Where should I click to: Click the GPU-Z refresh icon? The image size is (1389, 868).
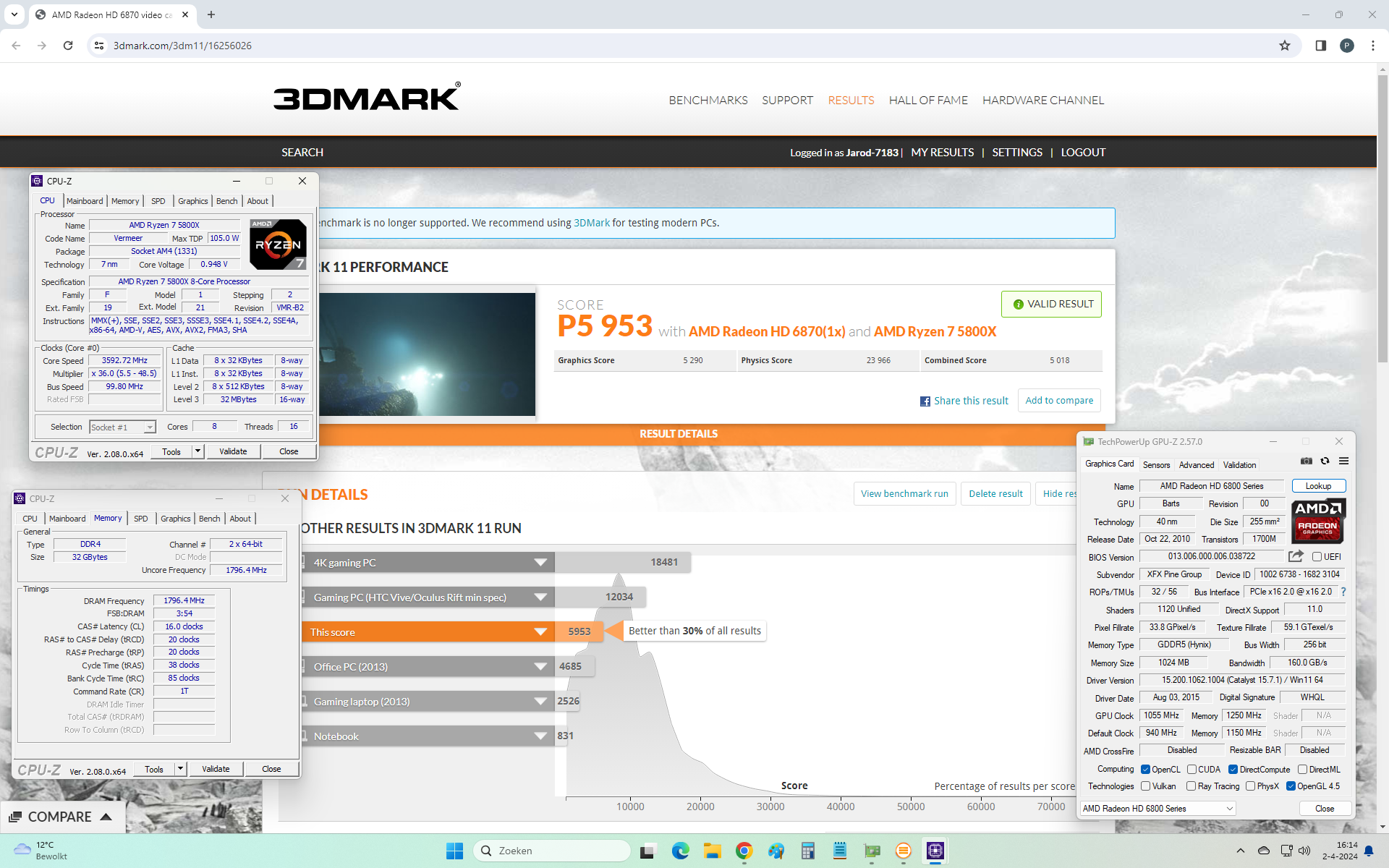pos(1325,461)
